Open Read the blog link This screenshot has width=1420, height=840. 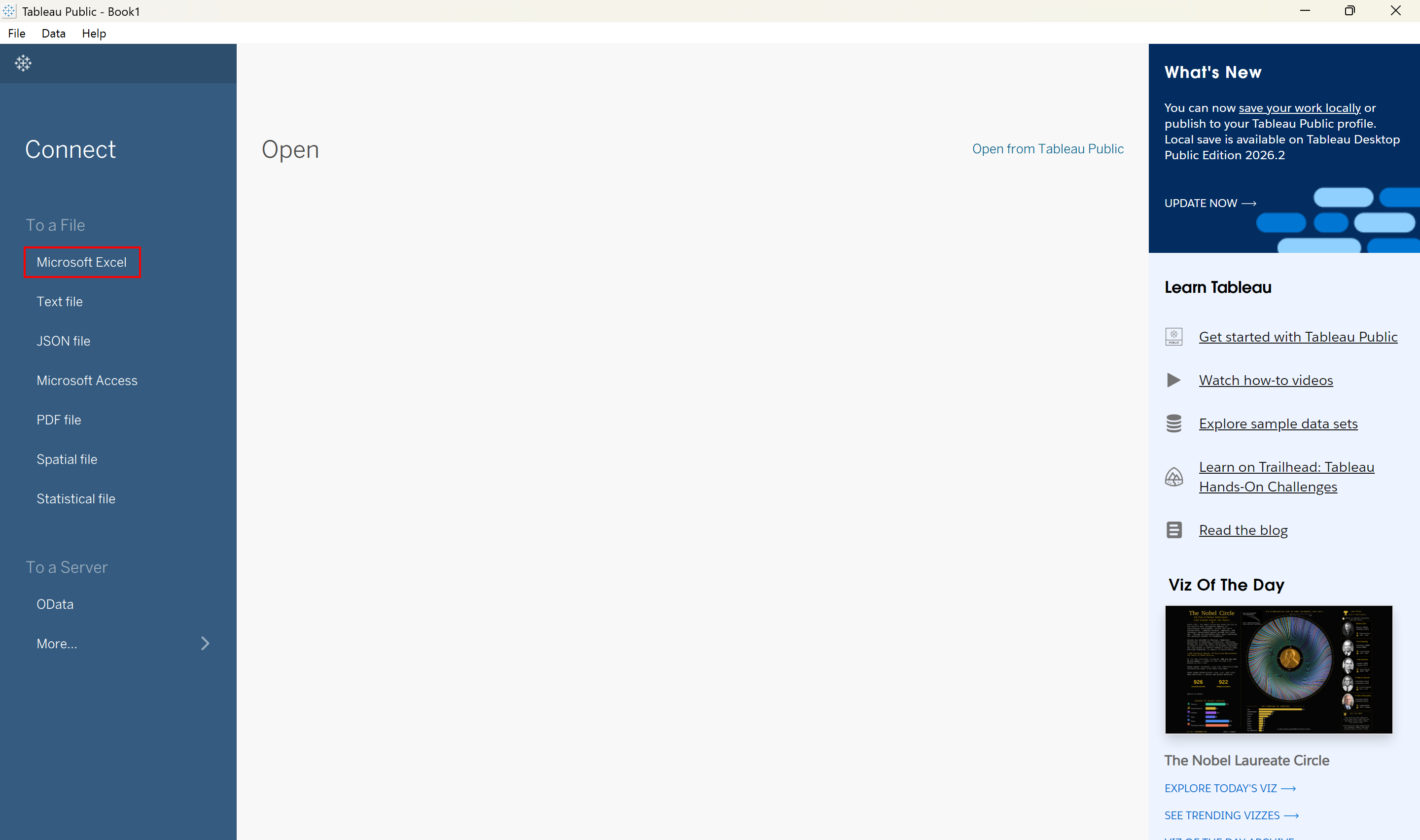click(x=1243, y=530)
